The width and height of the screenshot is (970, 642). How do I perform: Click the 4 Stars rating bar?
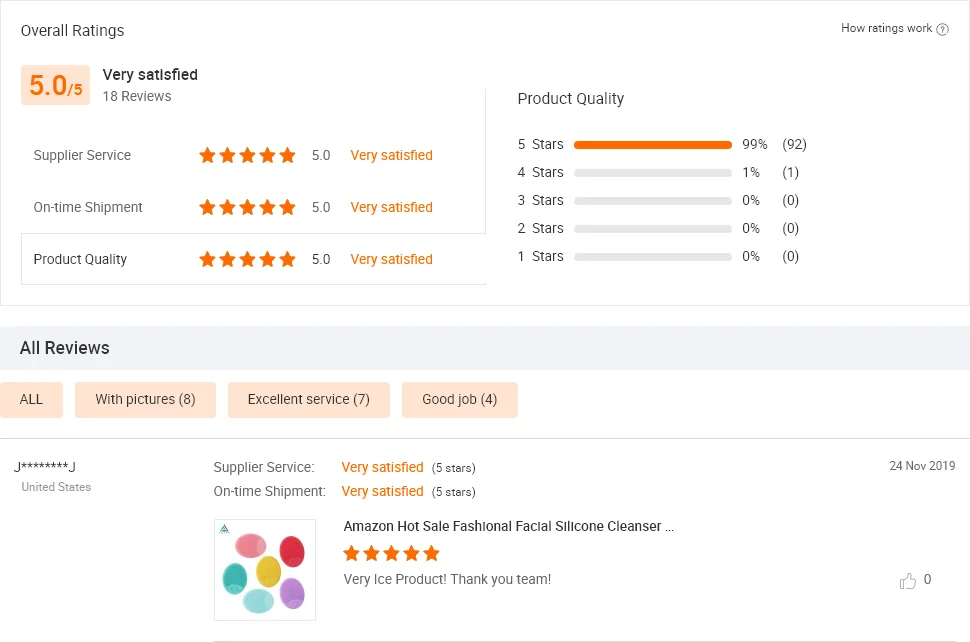click(652, 173)
